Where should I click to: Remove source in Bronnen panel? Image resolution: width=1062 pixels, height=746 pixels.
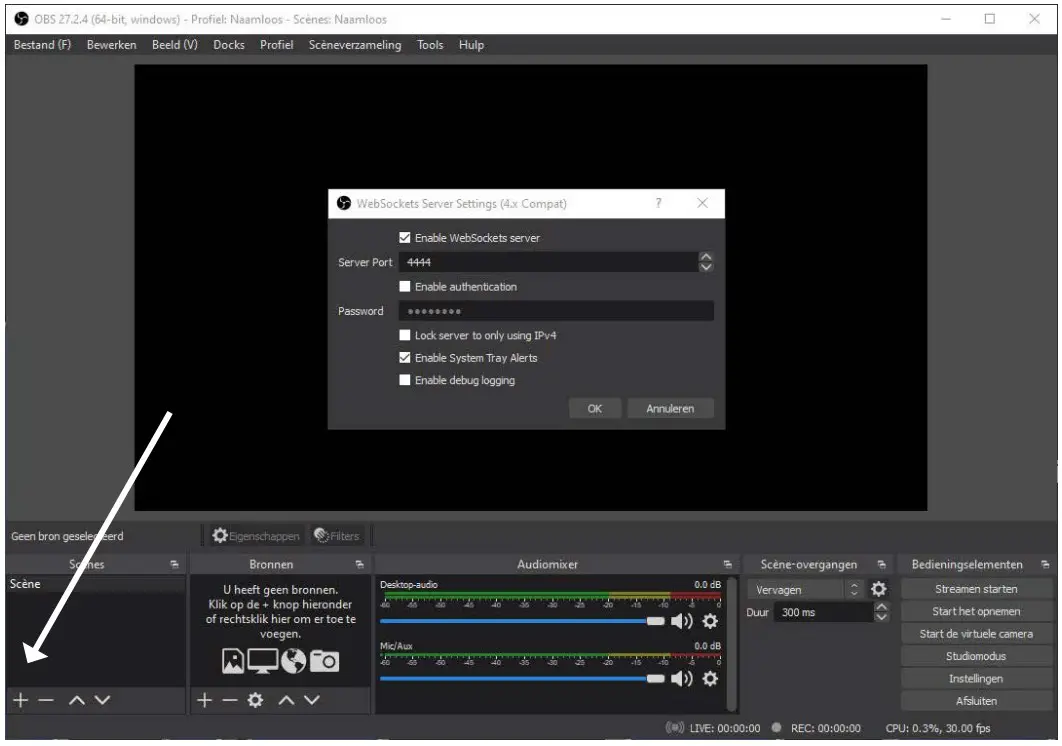click(230, 700)
